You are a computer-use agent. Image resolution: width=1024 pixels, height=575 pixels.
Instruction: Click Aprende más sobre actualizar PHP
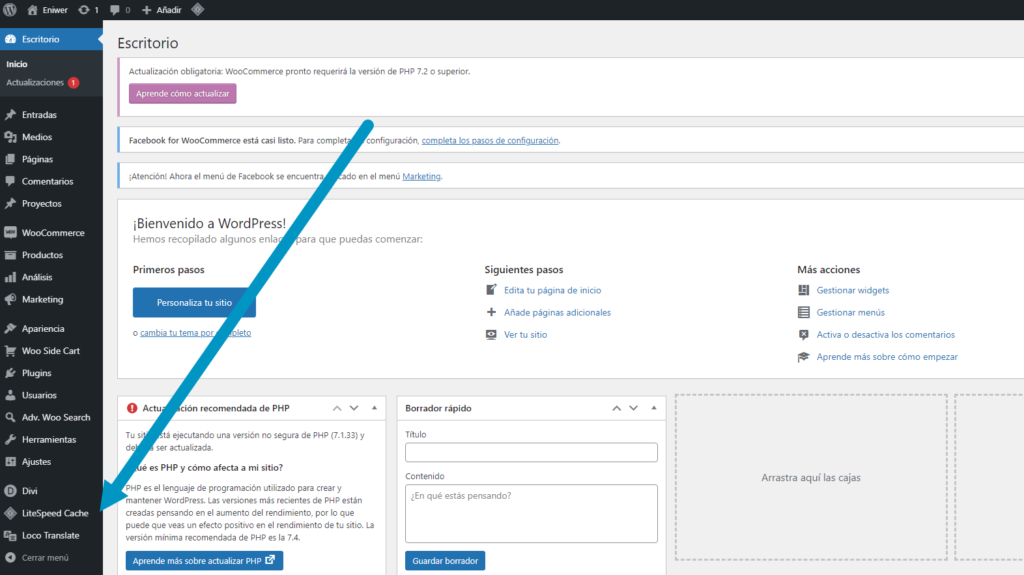coord(204,561)
